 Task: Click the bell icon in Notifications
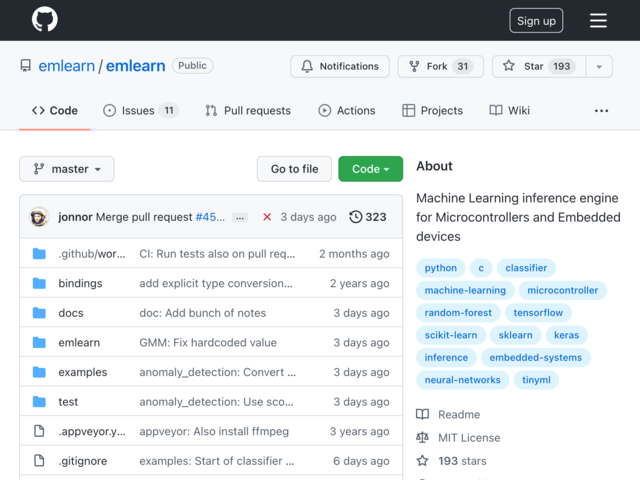(307, 66)
